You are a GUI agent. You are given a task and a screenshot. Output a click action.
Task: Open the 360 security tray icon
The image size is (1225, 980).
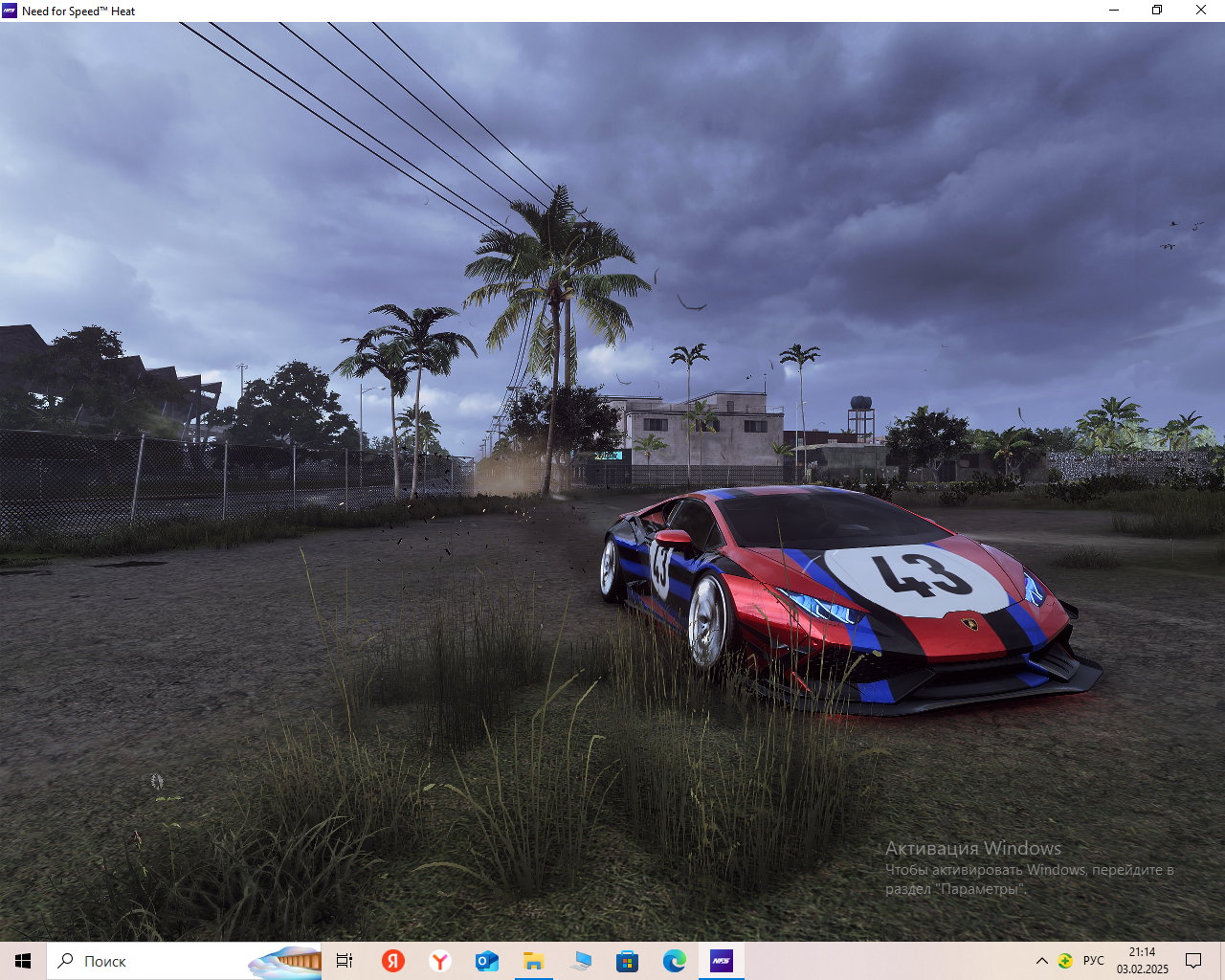[1065, 961]
